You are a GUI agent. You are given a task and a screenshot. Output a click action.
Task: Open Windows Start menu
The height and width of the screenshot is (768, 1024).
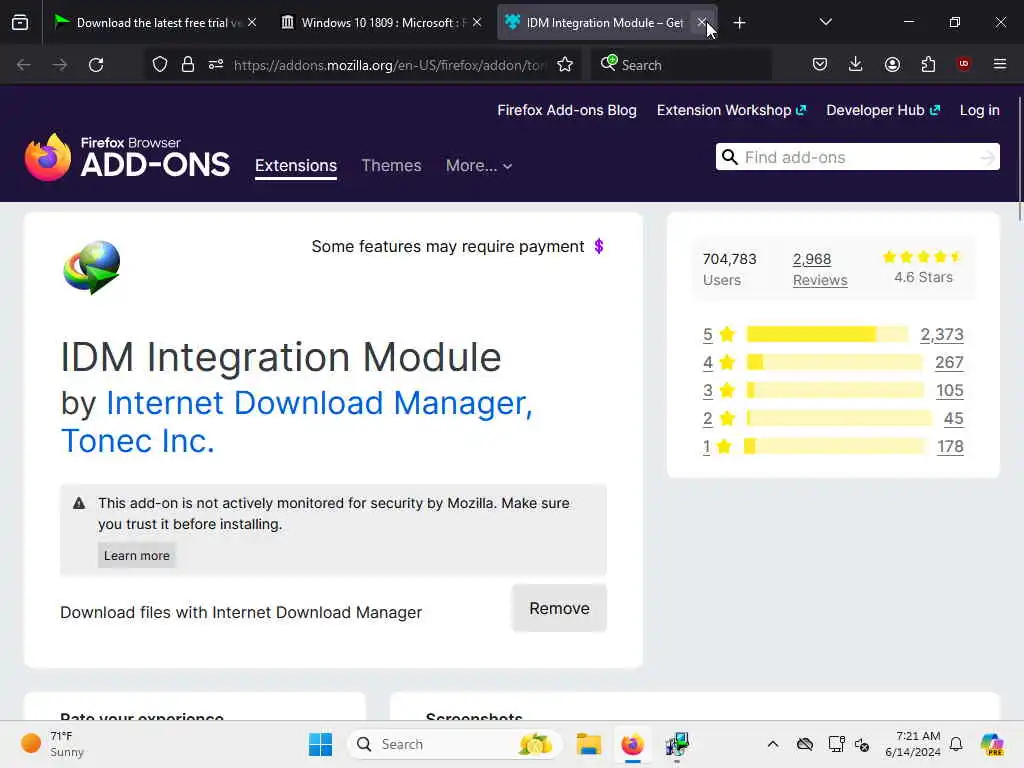pyautogui.click(x=321, y=744)
